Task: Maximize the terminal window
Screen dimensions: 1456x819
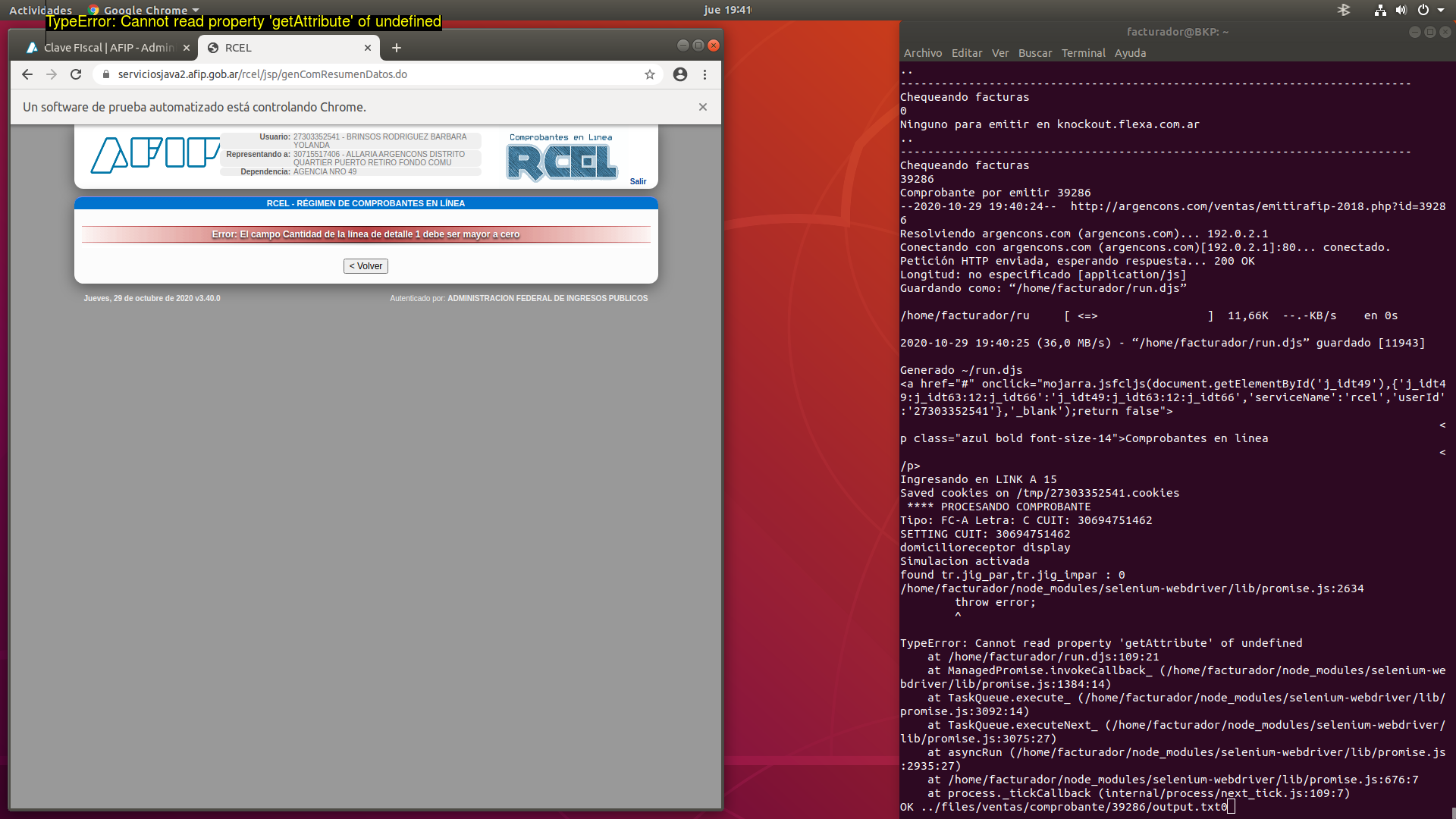Action: tap(1429, 32)
